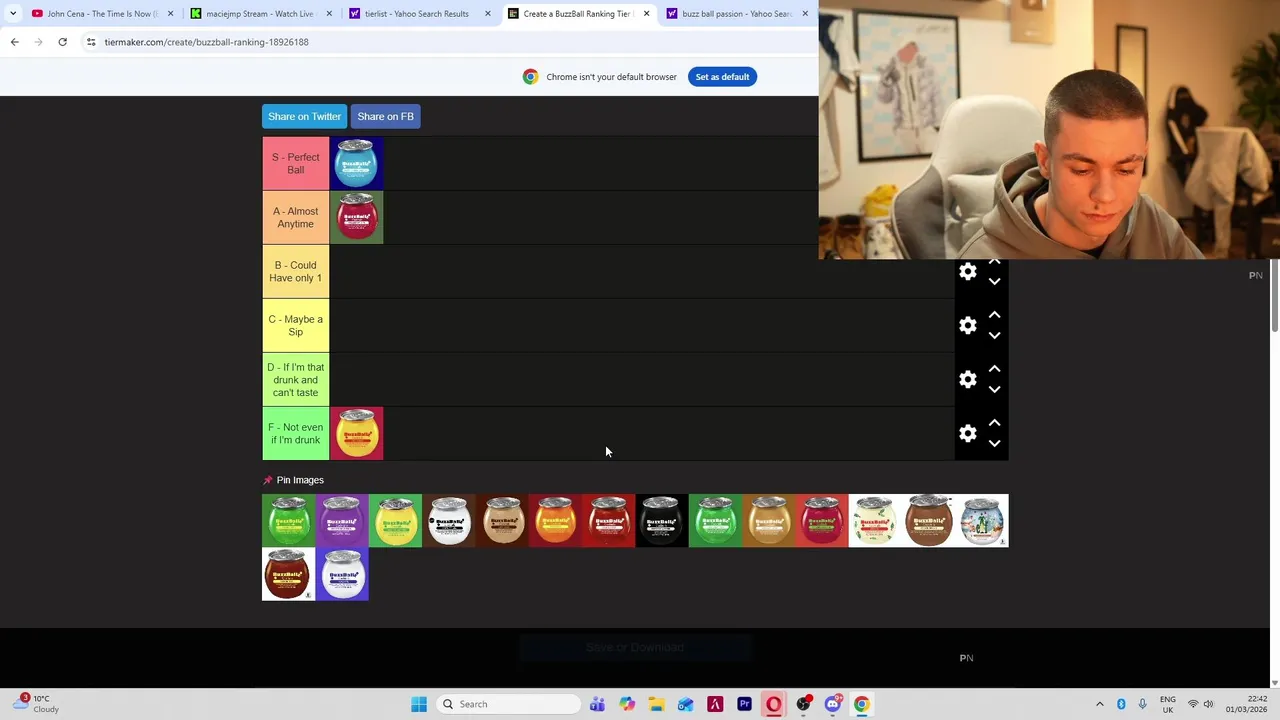Open Chrome icon in taskbar
Image resolution: width=1280 pixels, height=720 pixels.
pos(862,704)
